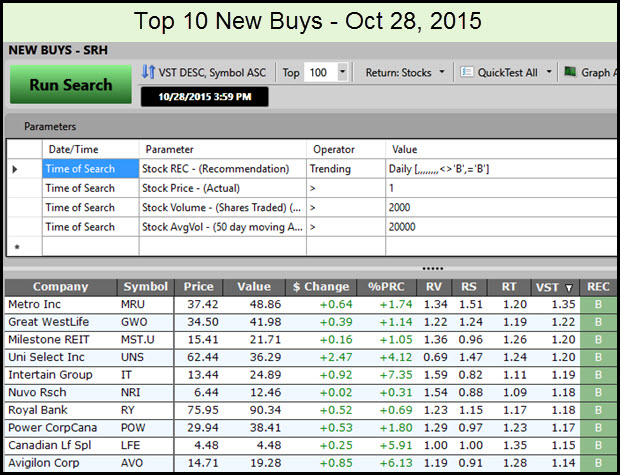Image resolution: width=620 pixels, height=475 pixels.
Task: Click symbol NRI
Action: pos(130,392)
